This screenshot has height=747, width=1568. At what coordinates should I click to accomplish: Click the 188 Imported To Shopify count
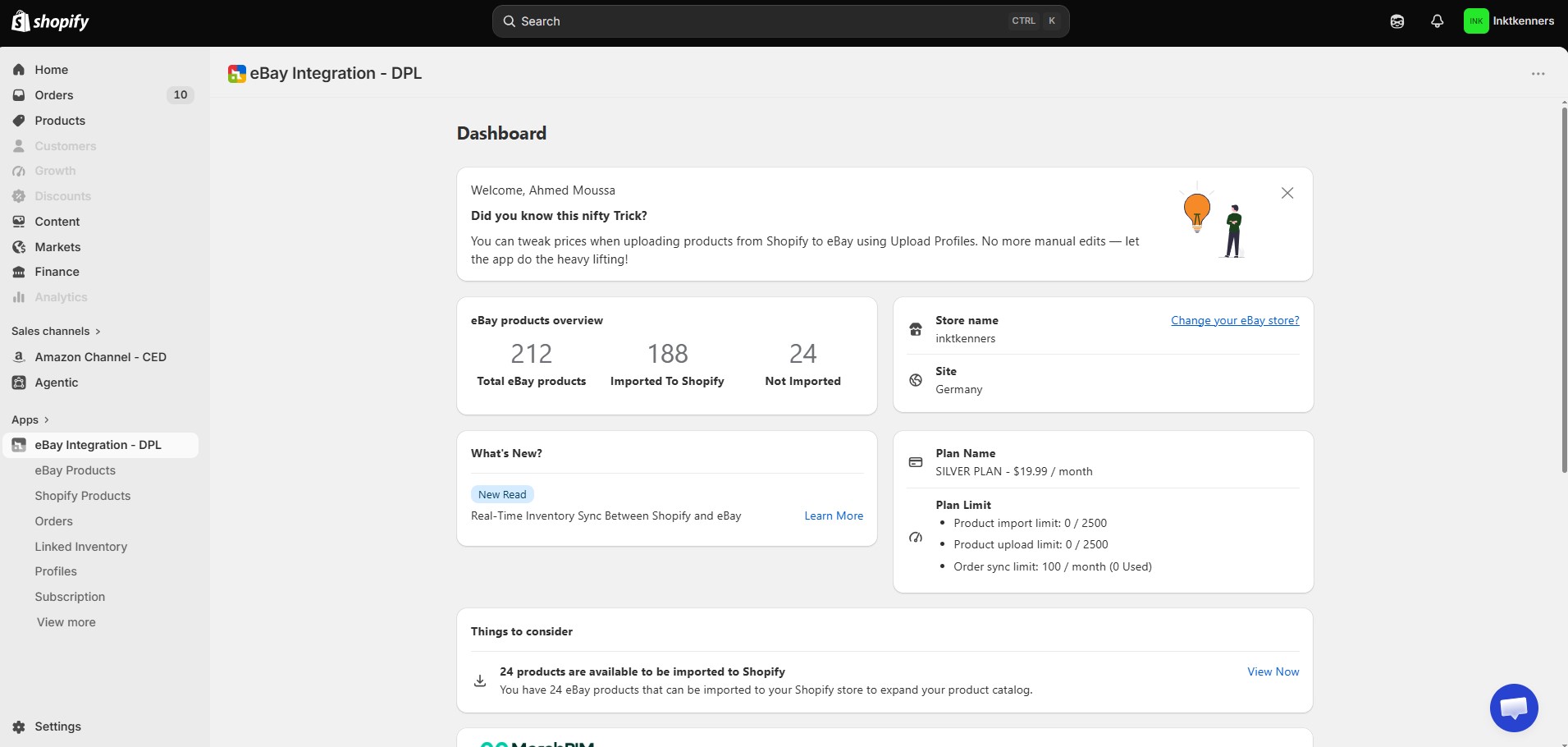(668, 354)
